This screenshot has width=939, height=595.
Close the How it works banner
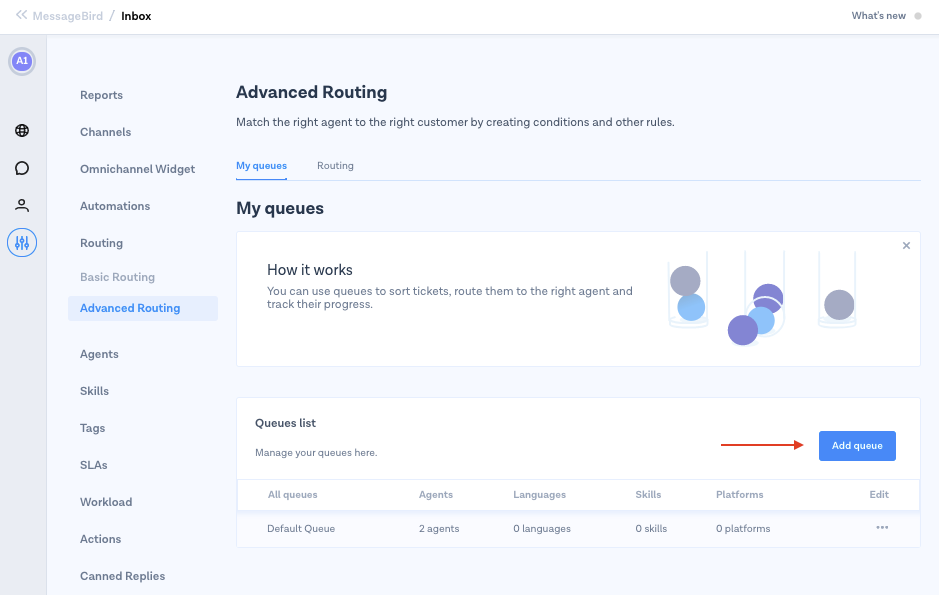(906, 246)
